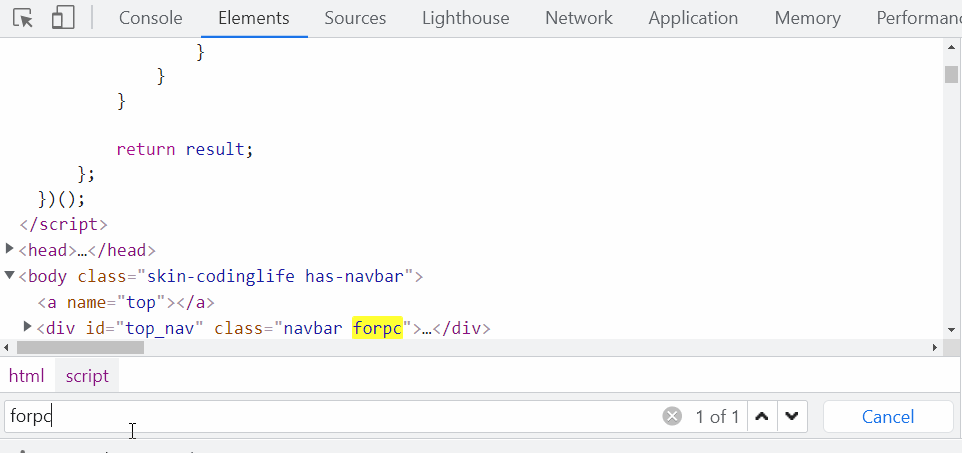Click the <head>…</head> row text
Screen dimensions: 962x453
click(x=87, y=250)
